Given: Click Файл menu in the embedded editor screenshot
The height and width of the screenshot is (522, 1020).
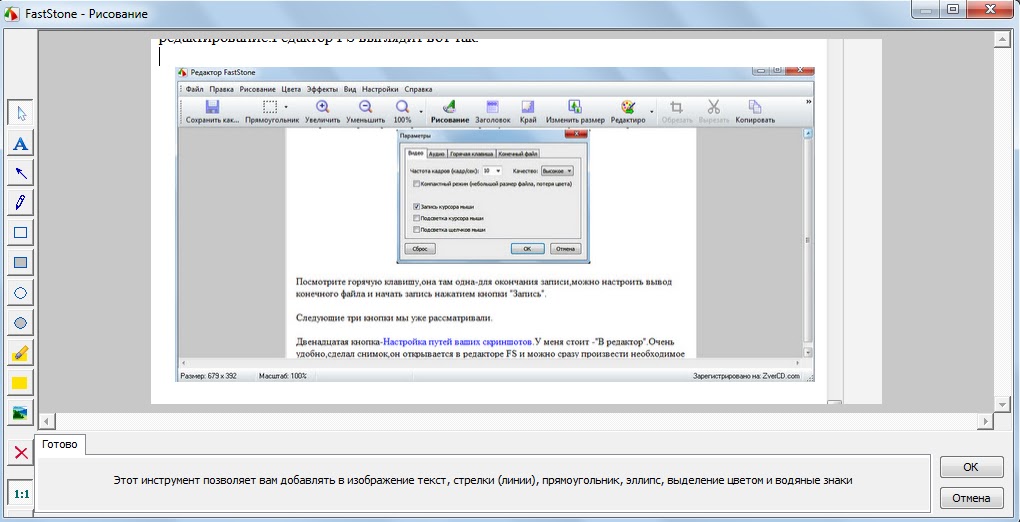Looking at the screenshot, I should click(x=195, y=89).
